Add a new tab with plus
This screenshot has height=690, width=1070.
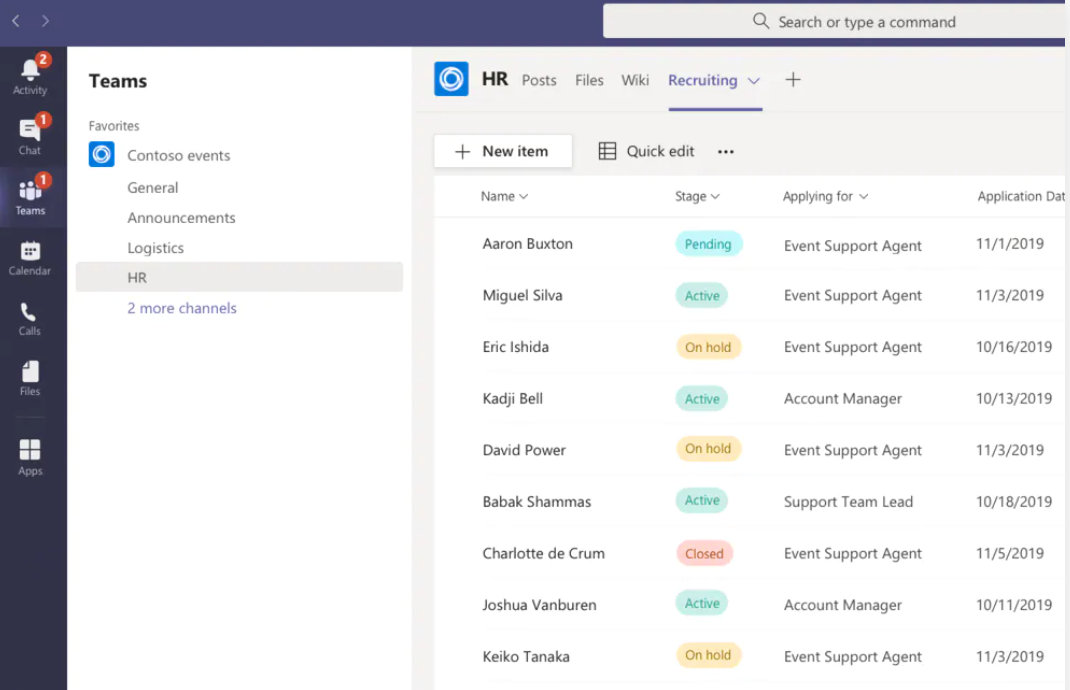(793, 80)
